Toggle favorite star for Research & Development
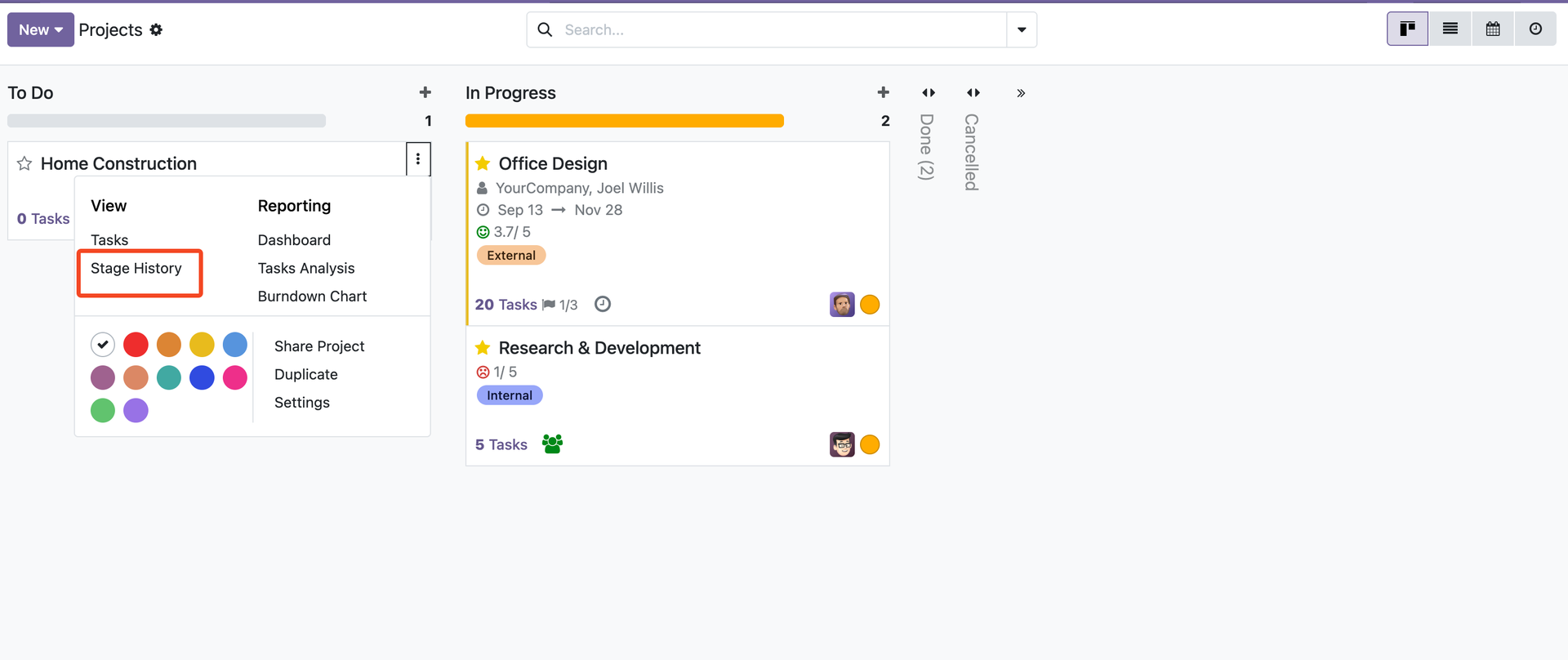The image size is (1568, 660). click(483, 348)
